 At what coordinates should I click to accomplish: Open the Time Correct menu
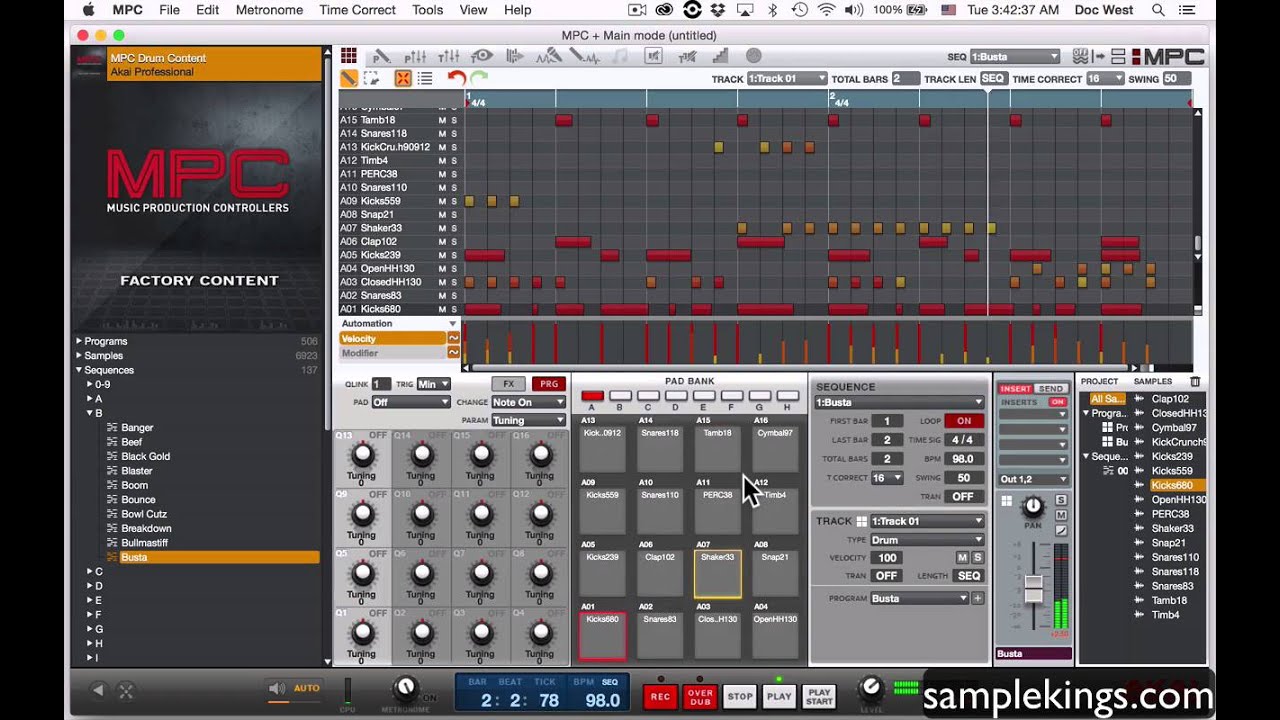click(x=357, y=10)
